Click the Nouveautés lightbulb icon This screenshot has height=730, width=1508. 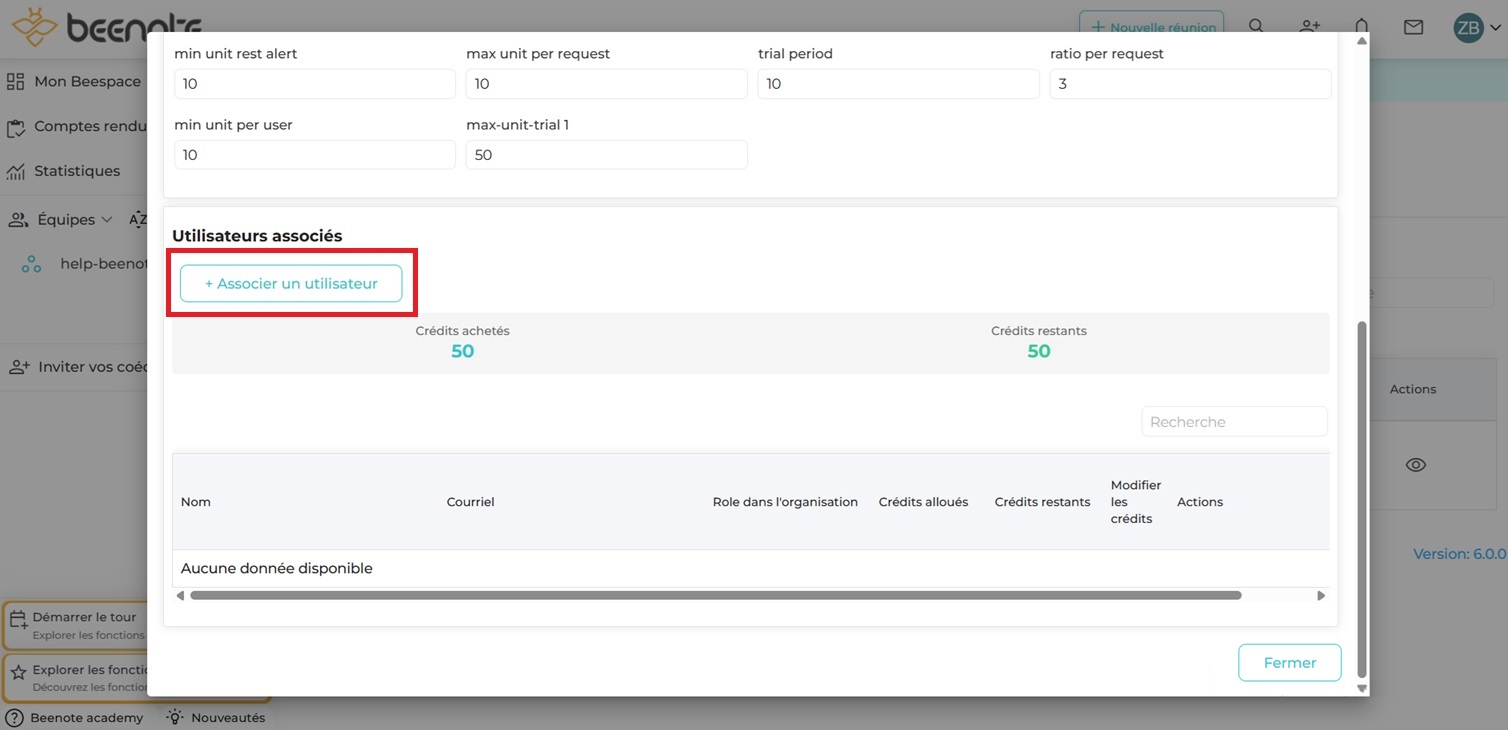coord(175,717)
